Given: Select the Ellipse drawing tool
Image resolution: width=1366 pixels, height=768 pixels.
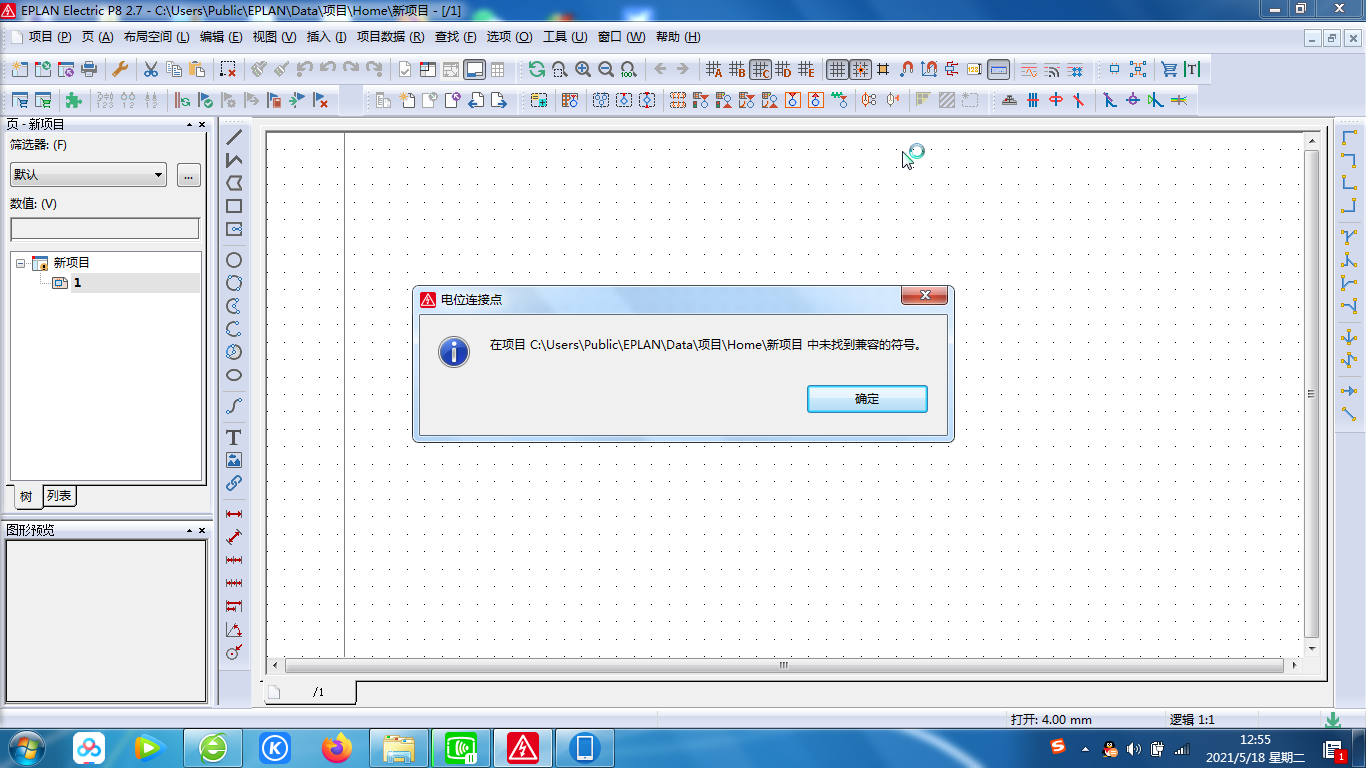Looking at the screenshot, I should (x=234, y=375).
